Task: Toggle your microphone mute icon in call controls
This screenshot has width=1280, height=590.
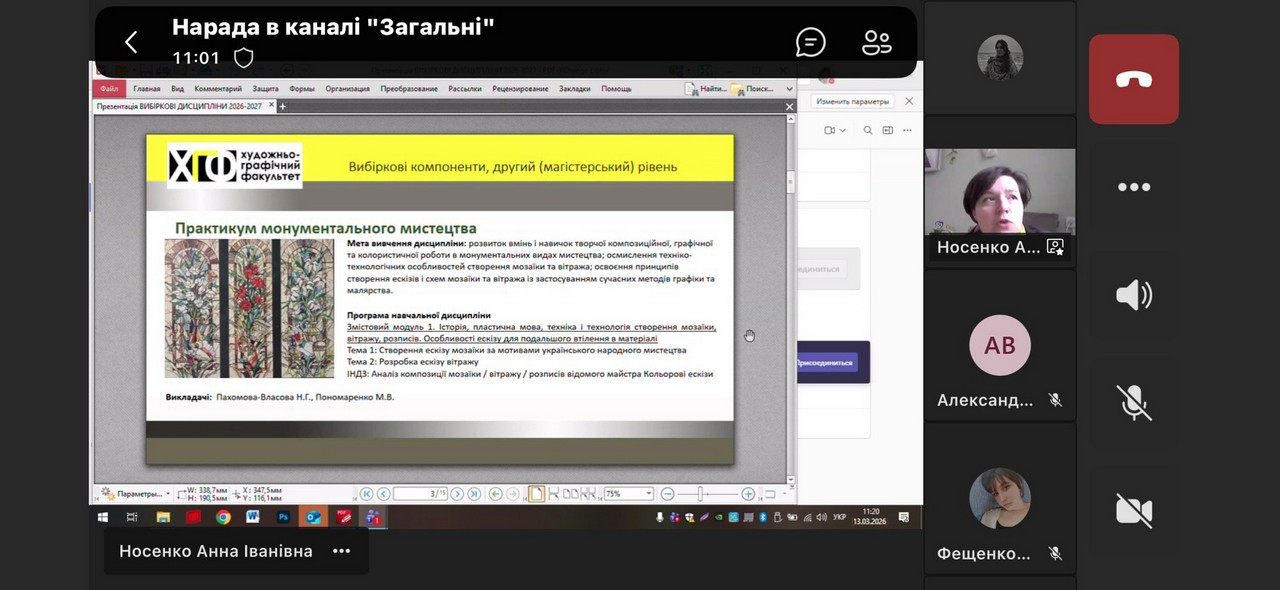Action: click(x=1134, y=403)
